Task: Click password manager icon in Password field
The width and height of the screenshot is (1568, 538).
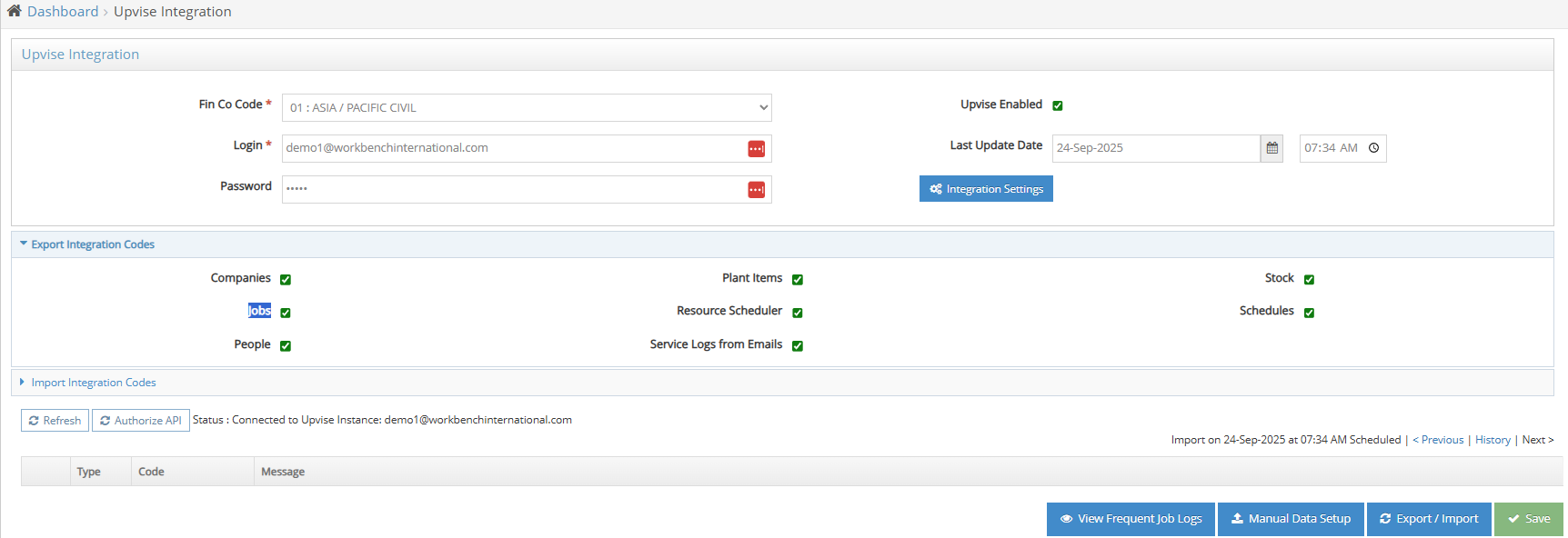Action: [x=756, y=190]
